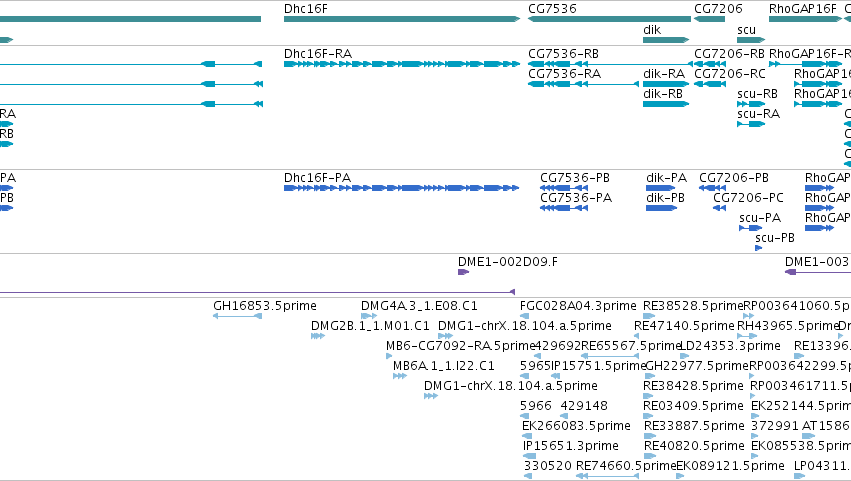The width and height of the screenshot is (851, 481).
Task: Click the 372991 EST label
Action: pos(774,426)
